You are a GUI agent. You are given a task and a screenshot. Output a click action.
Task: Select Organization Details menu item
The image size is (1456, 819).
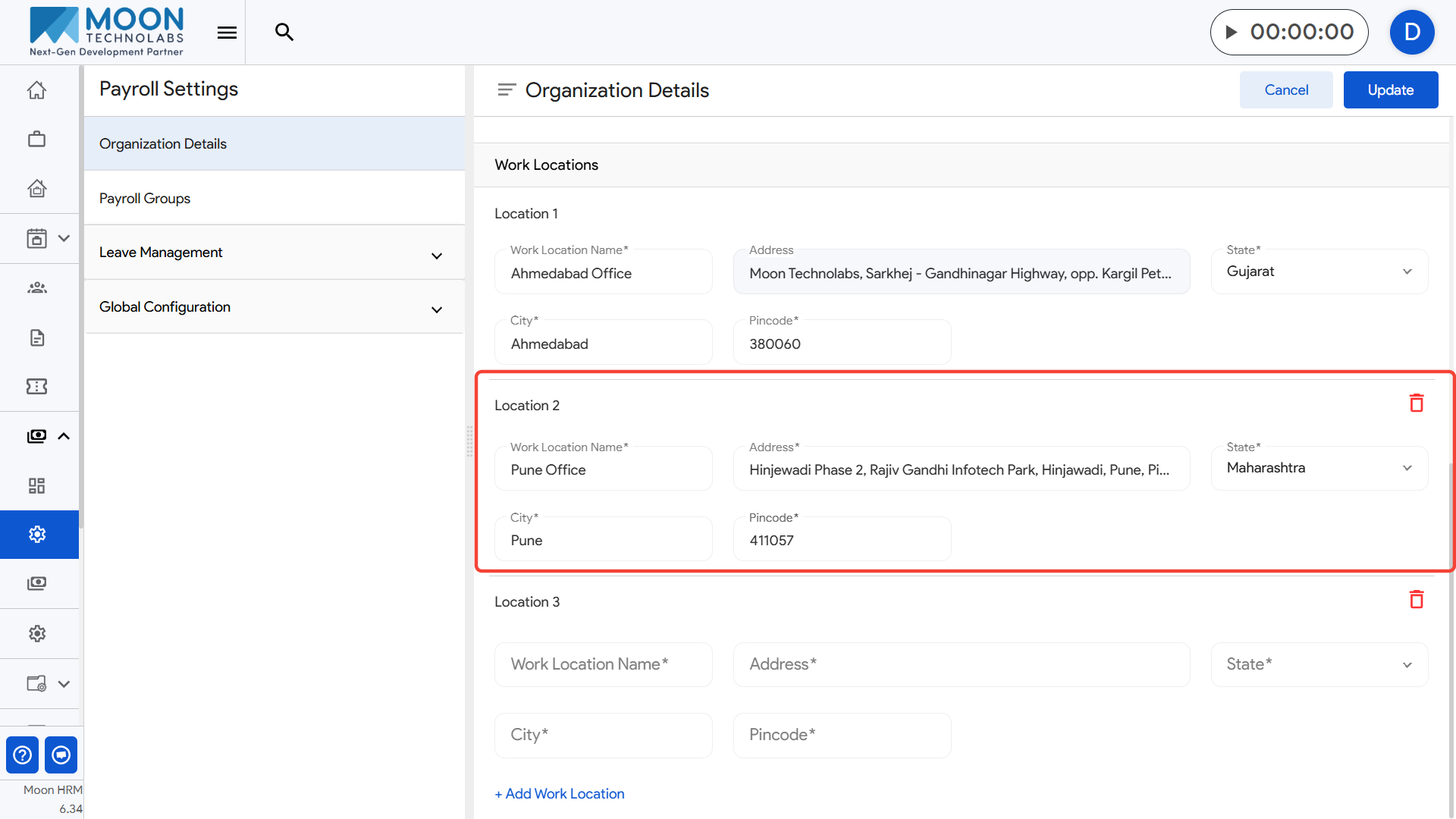click(163, 144)
